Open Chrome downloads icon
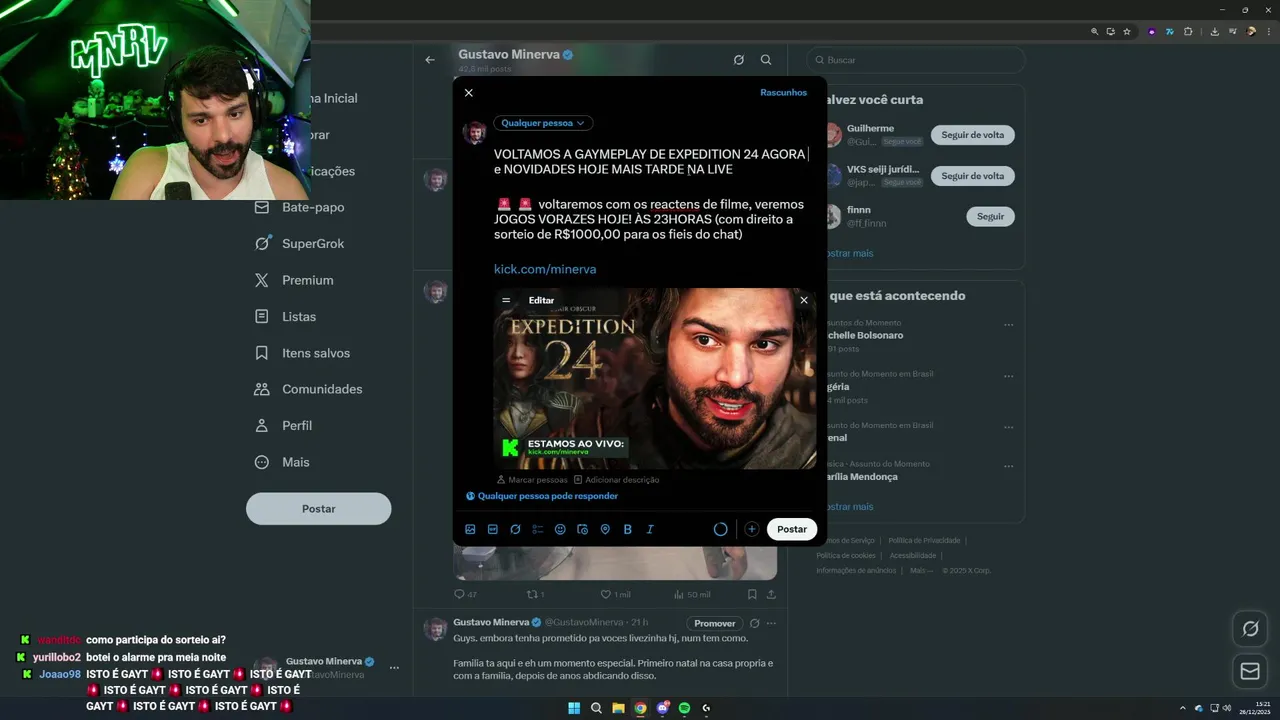 pos(1214,32)
